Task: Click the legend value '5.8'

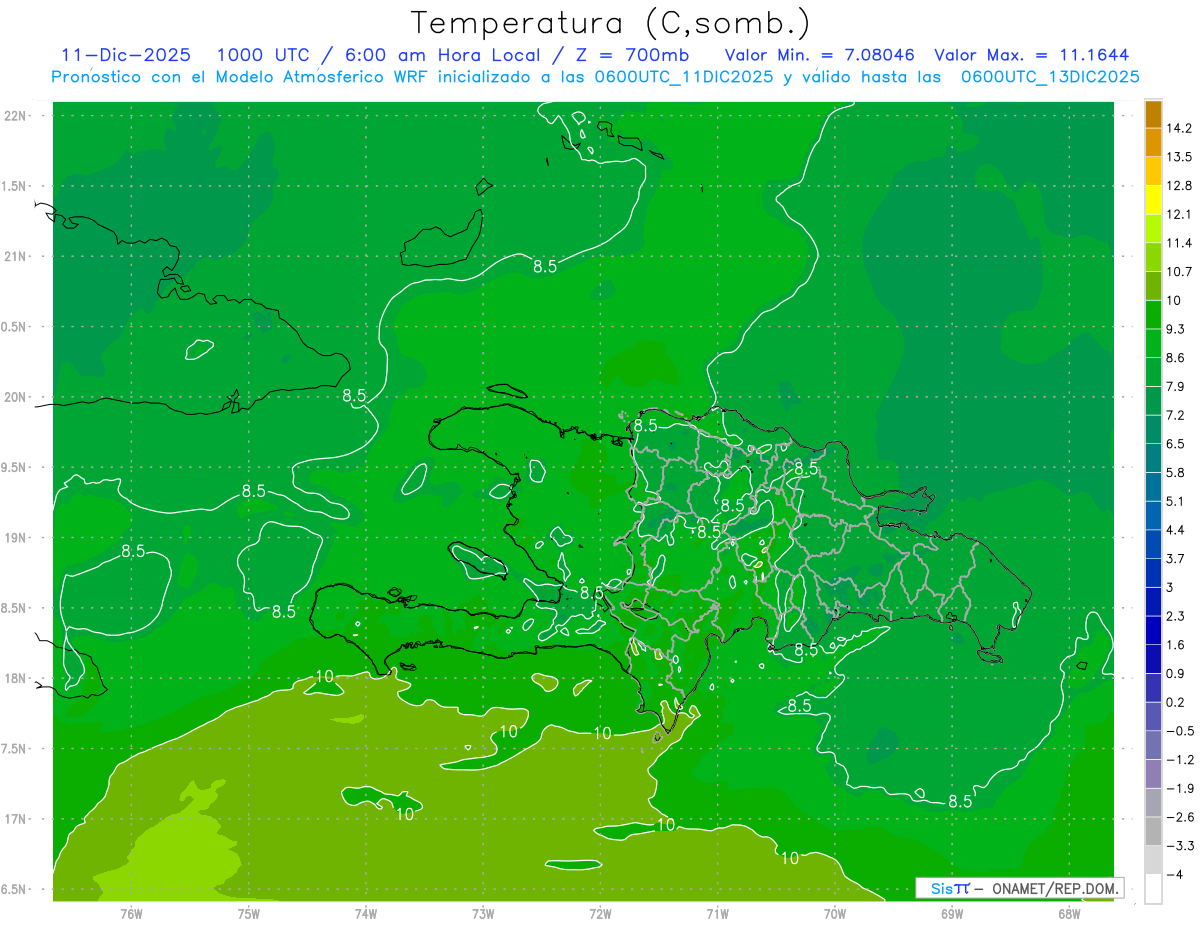Action: [x=1175, y=473]
